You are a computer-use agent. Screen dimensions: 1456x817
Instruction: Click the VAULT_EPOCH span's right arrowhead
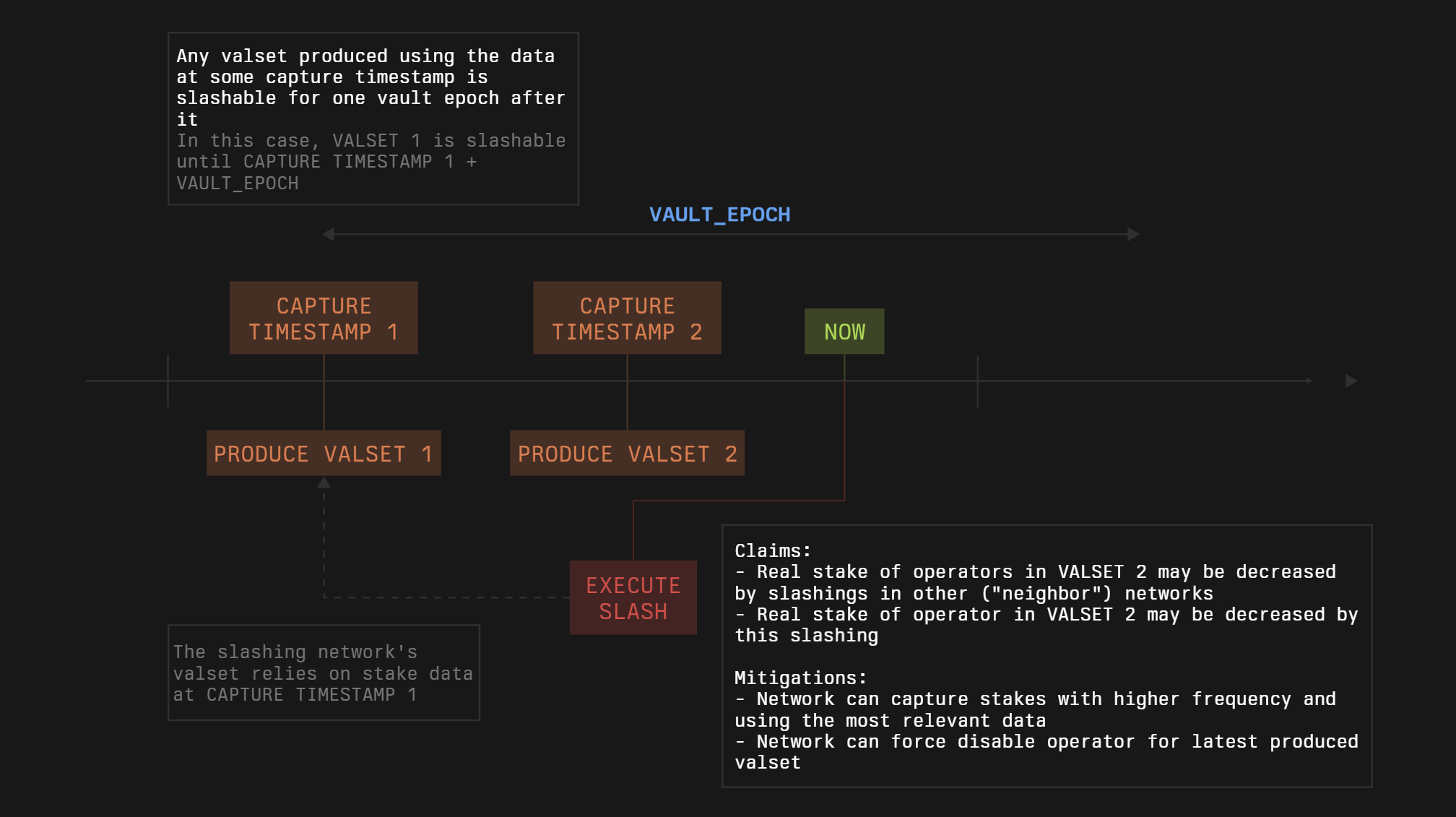point(1133,234)
